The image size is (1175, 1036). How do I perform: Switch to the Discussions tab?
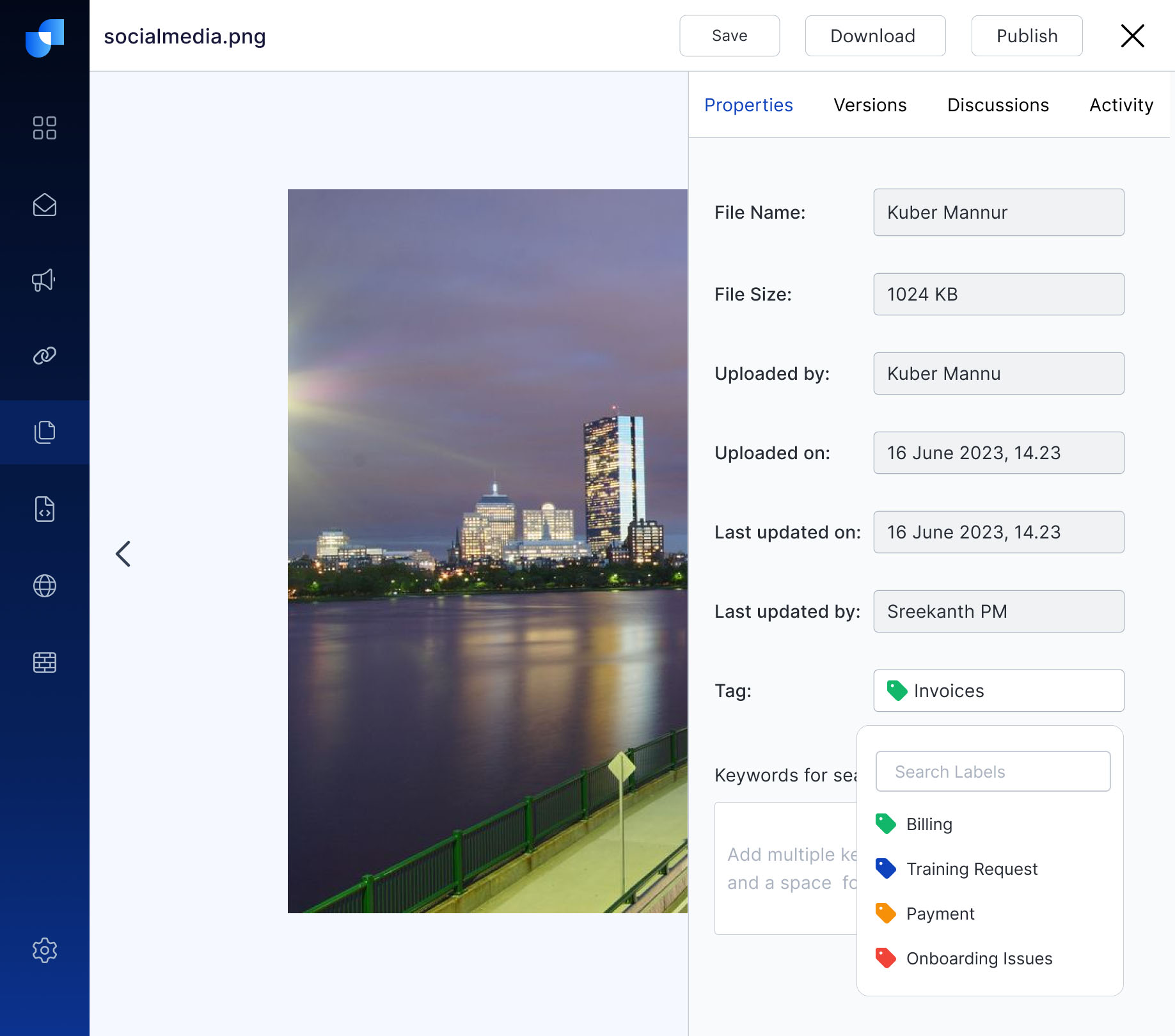click(x=998, y=105)
